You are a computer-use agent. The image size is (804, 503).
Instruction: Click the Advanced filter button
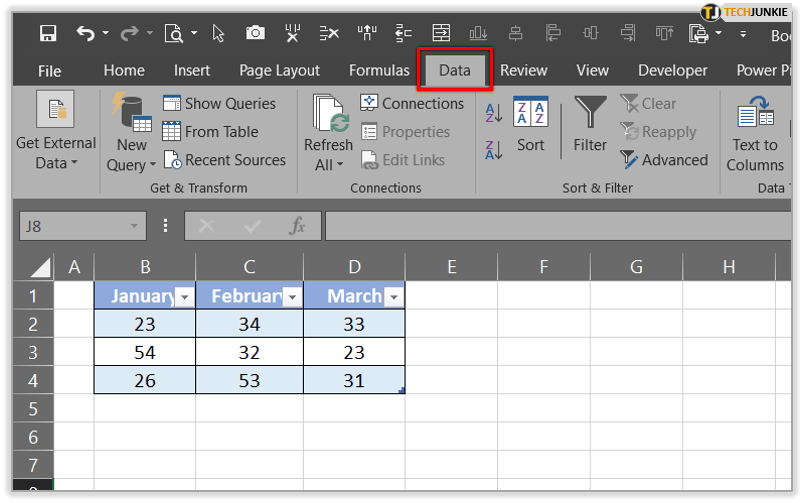664,160
